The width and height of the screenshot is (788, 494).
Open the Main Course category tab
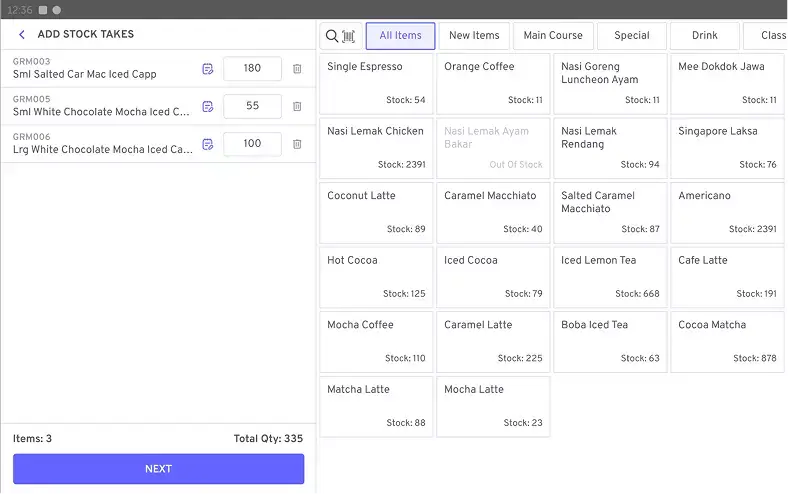pos(553,36)
